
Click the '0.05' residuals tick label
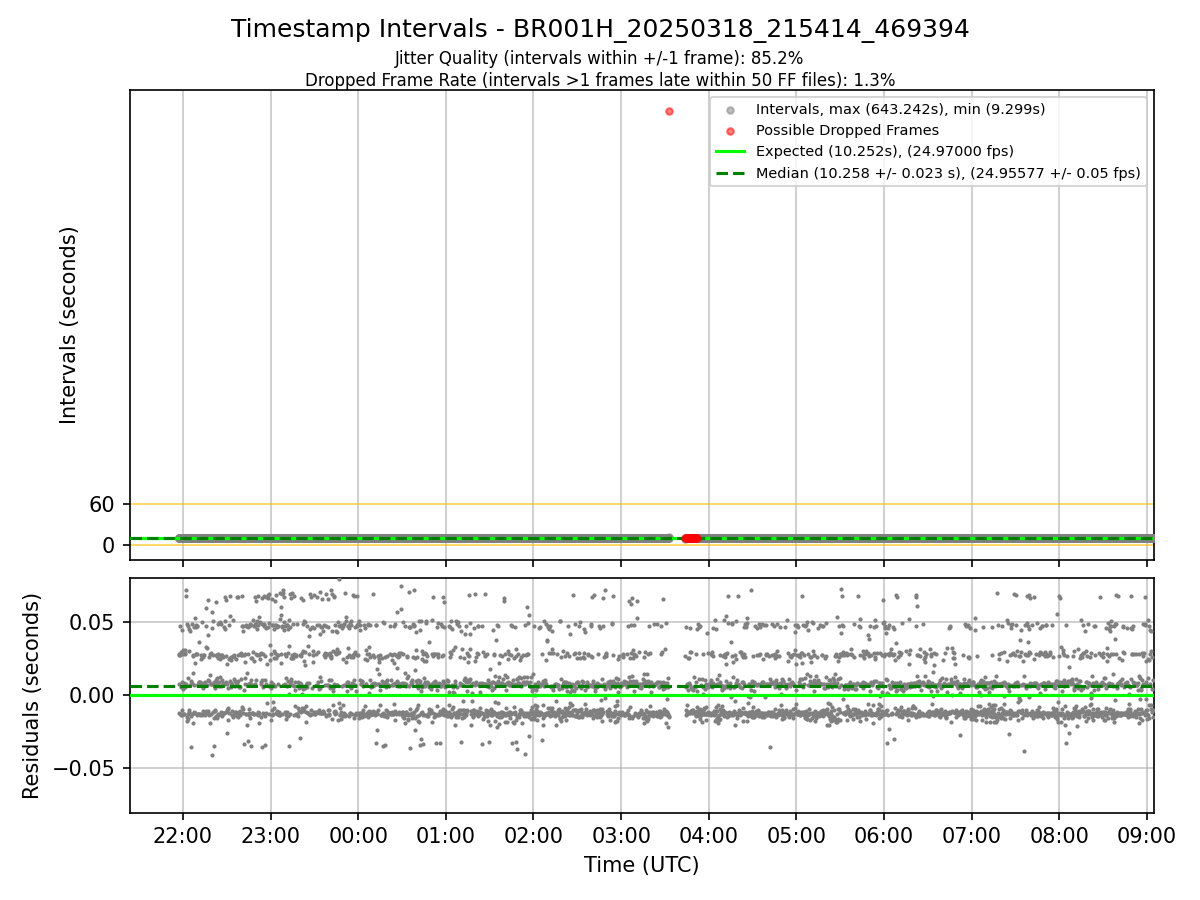coord(93,622)
